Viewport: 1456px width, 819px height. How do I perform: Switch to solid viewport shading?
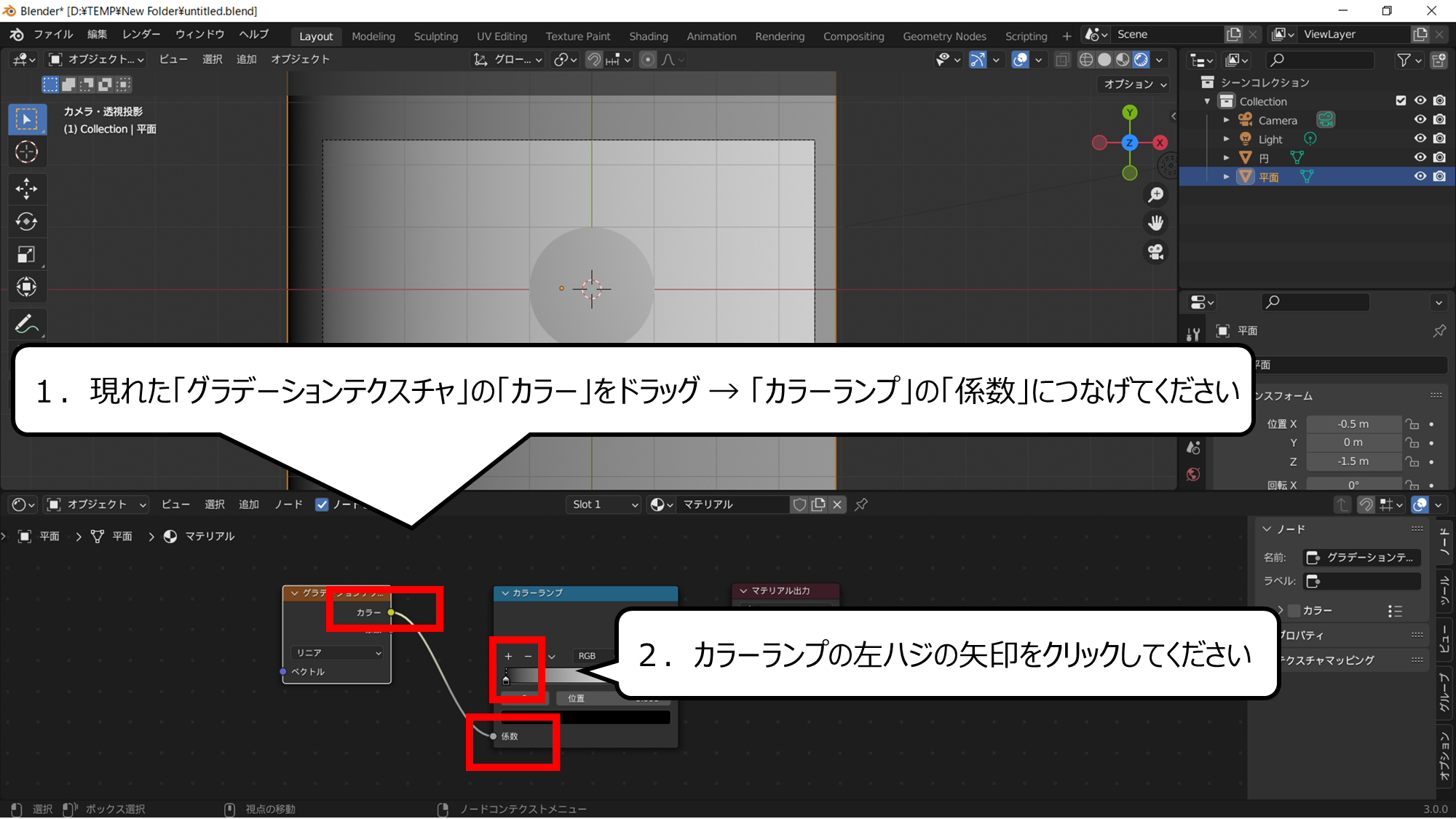coord(1104,60)
